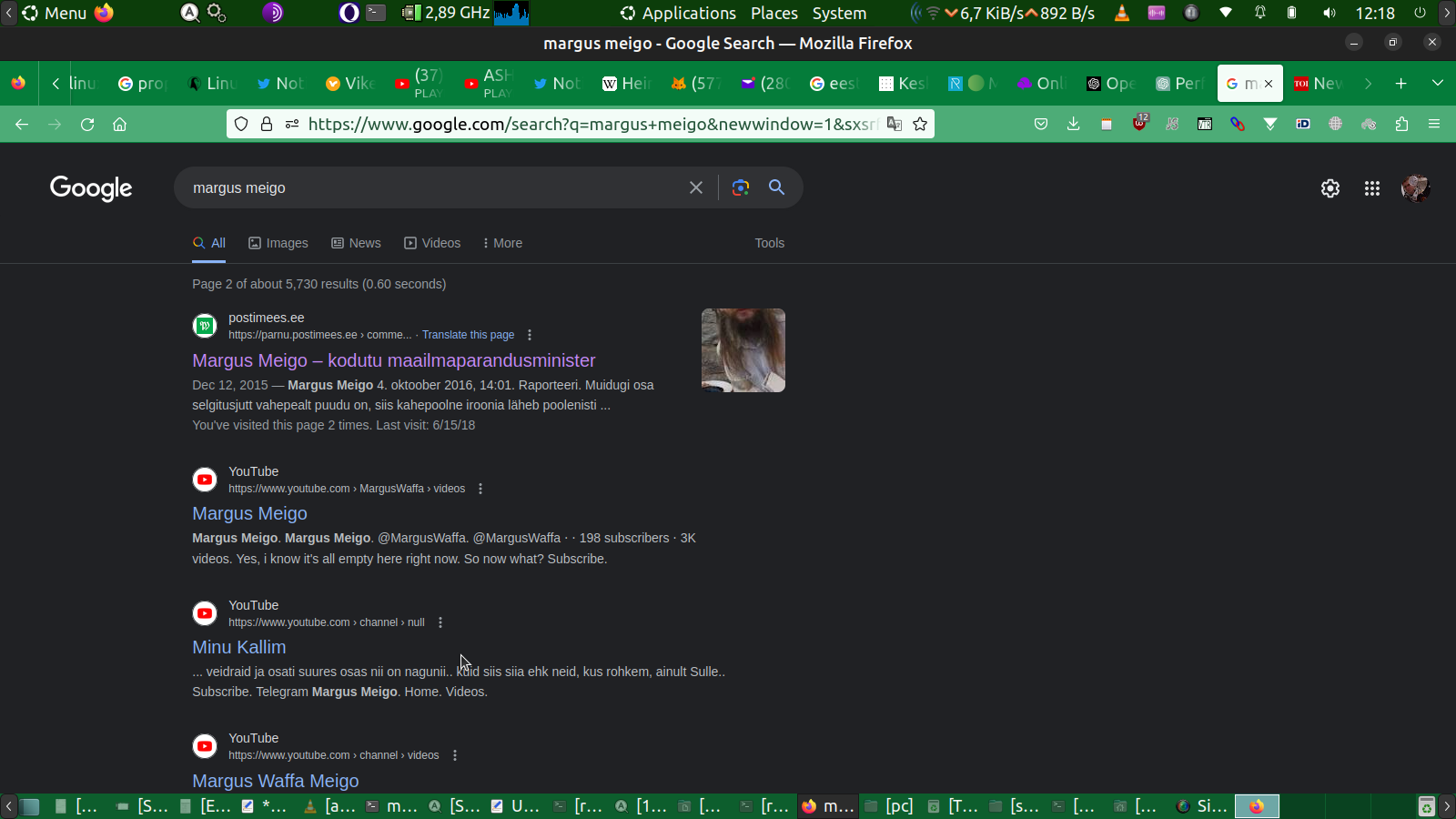This screenshot has width=1456, height=819.
Task: Open the uBlock Origin extension popup
Action: point(1139,124)
